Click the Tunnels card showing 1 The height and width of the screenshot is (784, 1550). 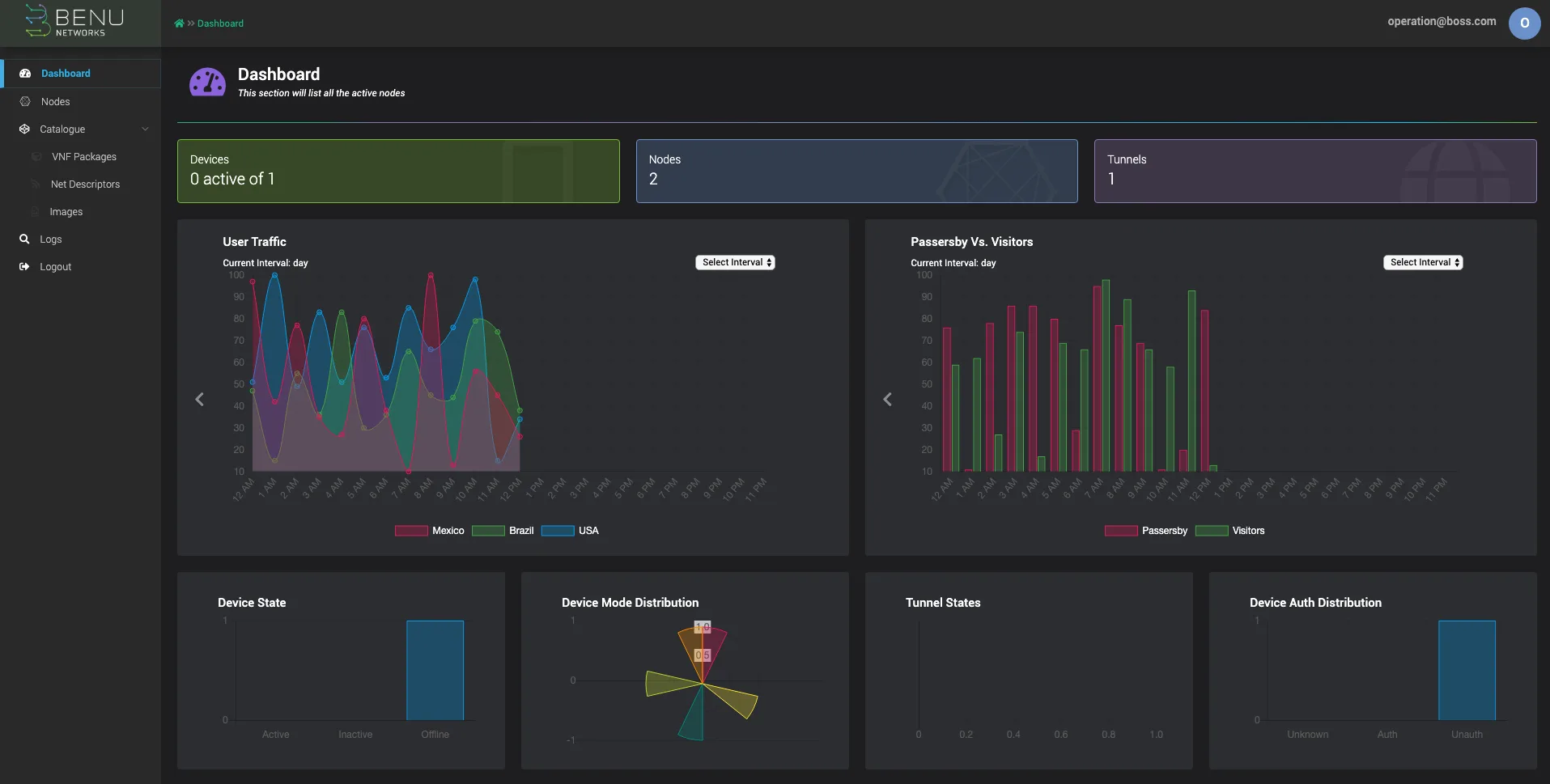(1314, 171)
